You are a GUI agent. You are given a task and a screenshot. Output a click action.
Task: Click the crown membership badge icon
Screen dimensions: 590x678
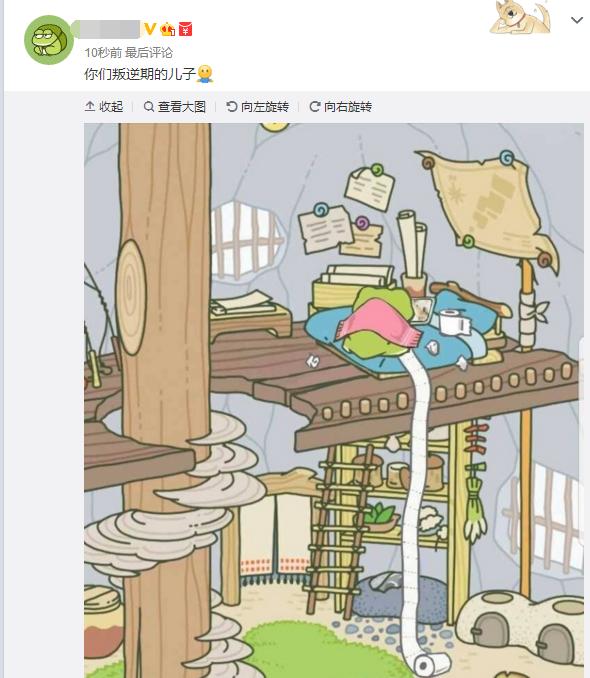tap(167, 29)
